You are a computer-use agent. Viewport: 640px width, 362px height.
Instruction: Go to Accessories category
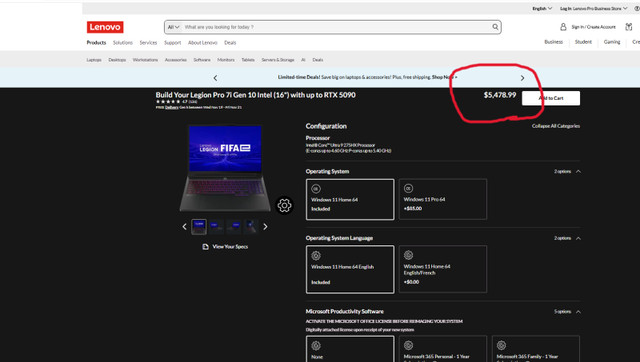click(x=176, y=60)
